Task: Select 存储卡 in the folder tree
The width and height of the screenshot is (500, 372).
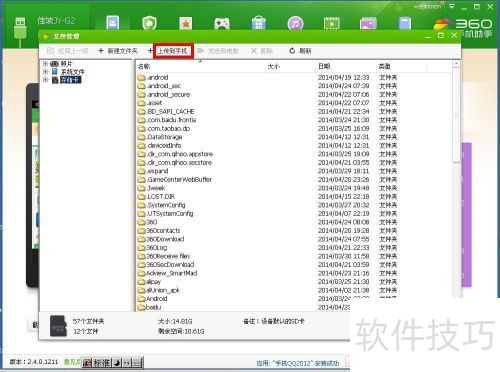Action: [x=70, y=80]
